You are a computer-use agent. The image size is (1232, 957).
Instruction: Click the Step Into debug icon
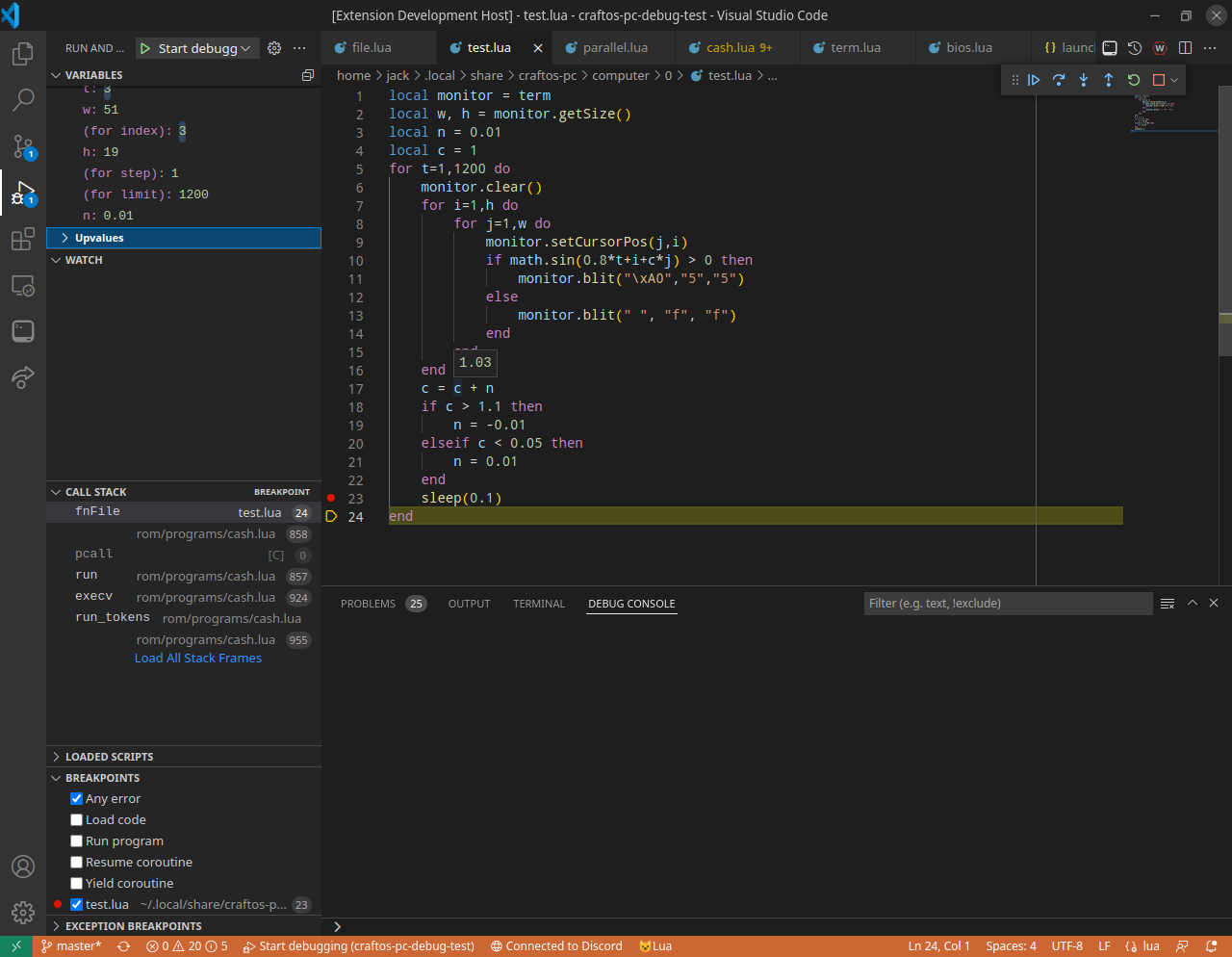pos(1084,80)
